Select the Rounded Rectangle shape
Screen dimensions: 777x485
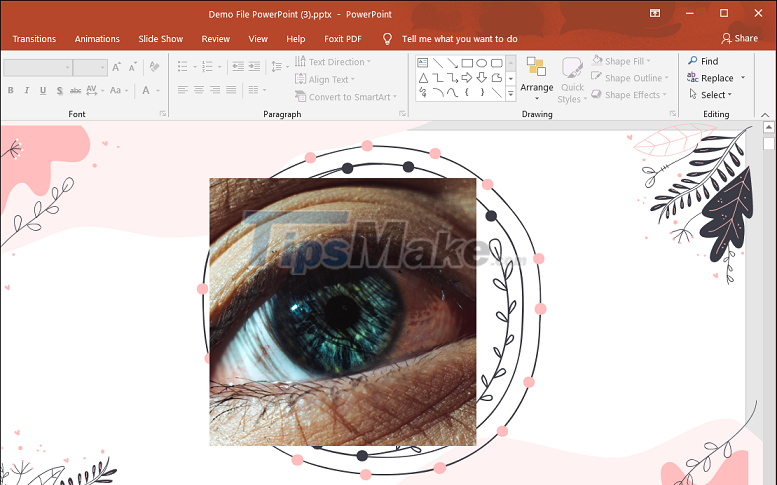pyautogui.click(x=497, y=63)
